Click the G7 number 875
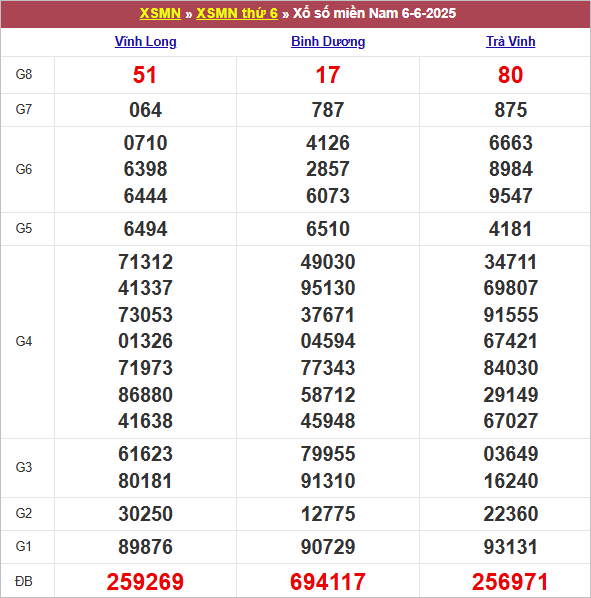Image resolution: width=591 pixels, height=598 pixels. click(x=511, y=110)
